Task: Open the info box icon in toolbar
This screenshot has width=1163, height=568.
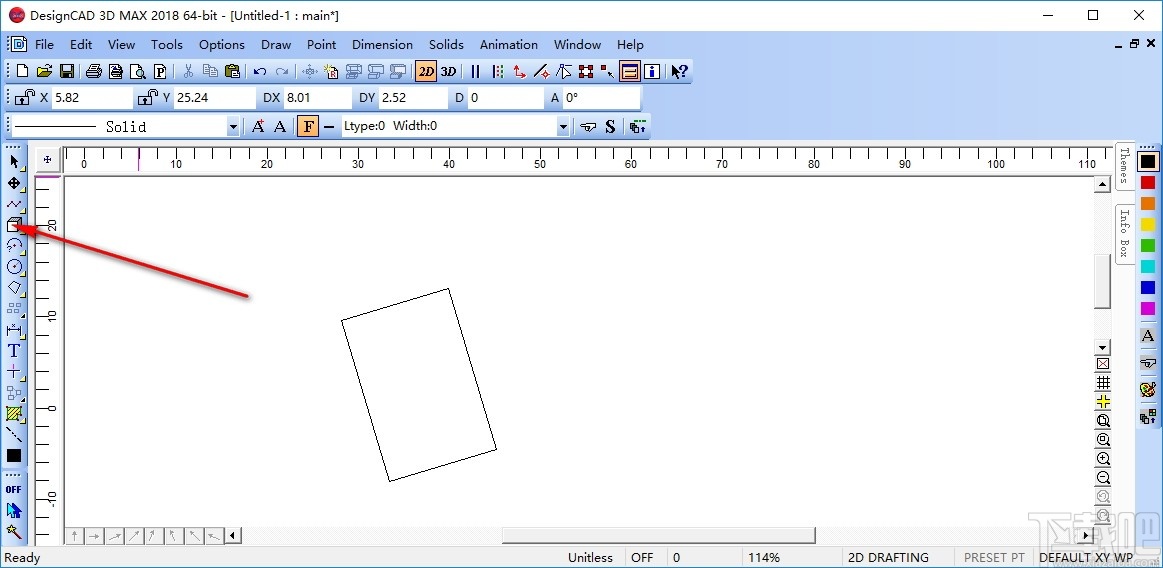Action: click(652, 71)
